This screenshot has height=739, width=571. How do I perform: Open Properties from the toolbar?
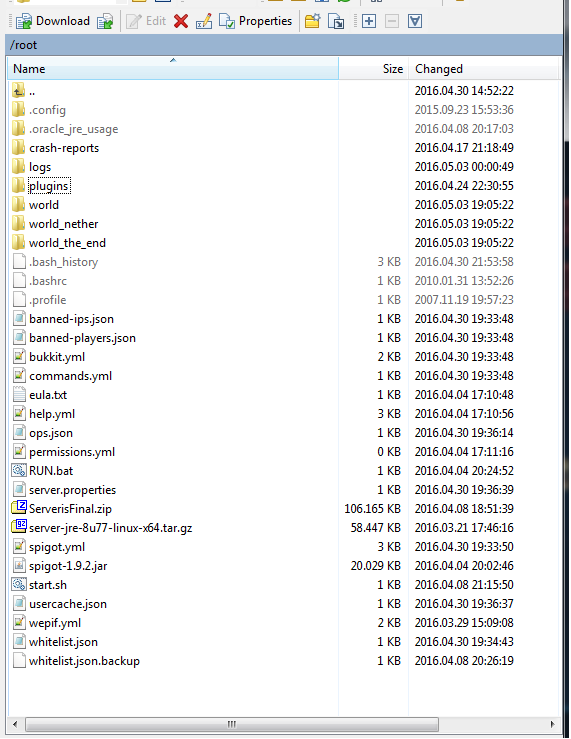click(x=255, y=21)
